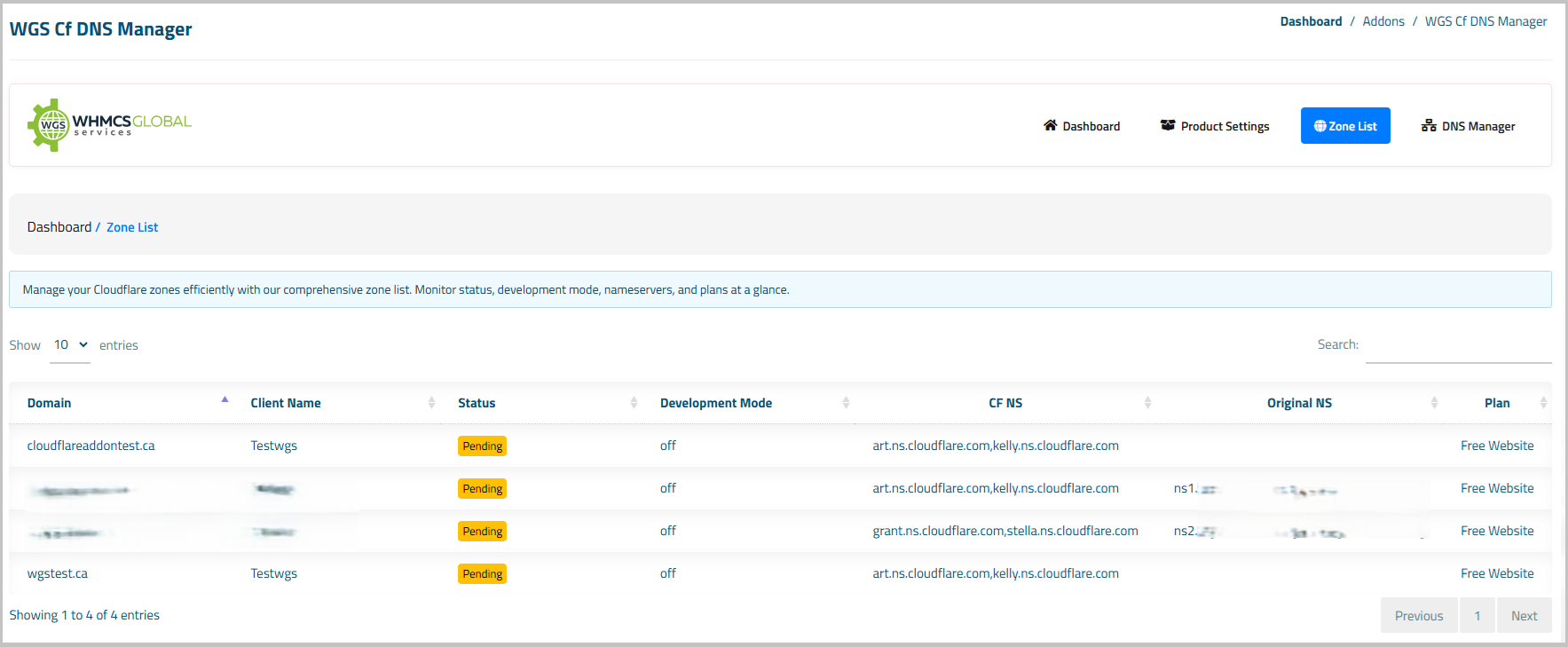
Task: Focus the Search input field
Action: point(1458,345)
